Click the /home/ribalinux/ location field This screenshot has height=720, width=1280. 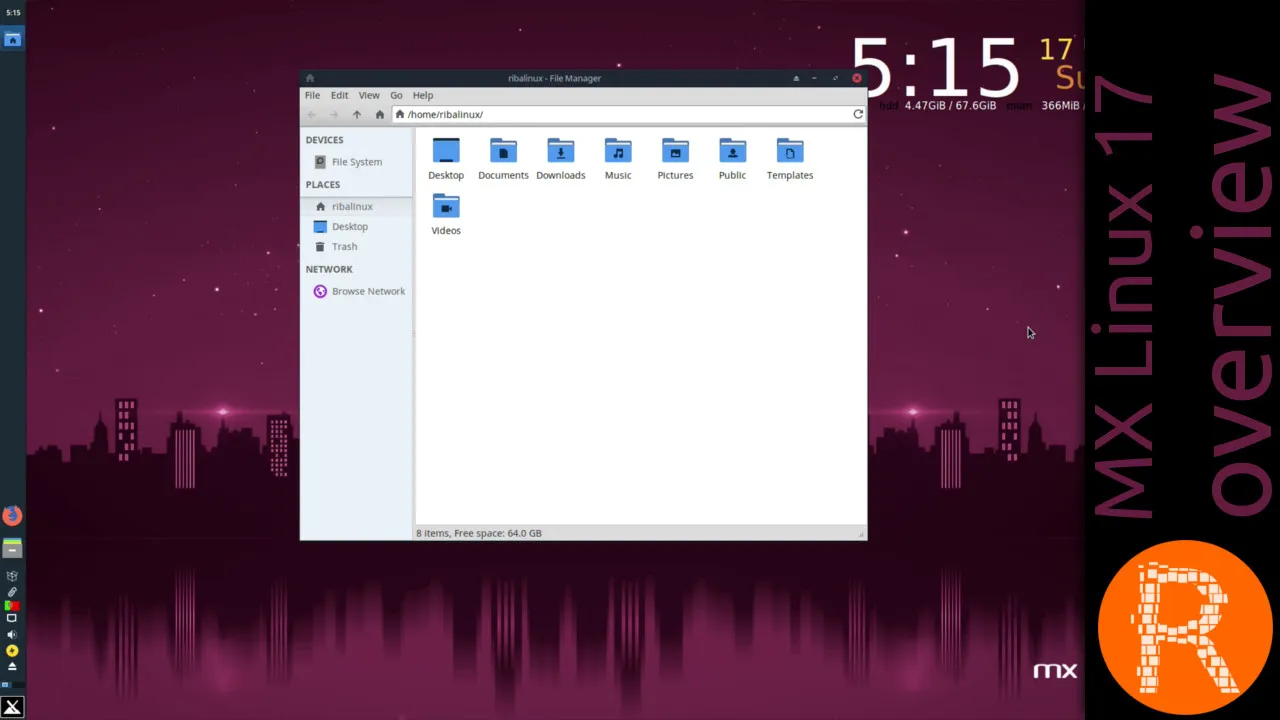point(621,114)
